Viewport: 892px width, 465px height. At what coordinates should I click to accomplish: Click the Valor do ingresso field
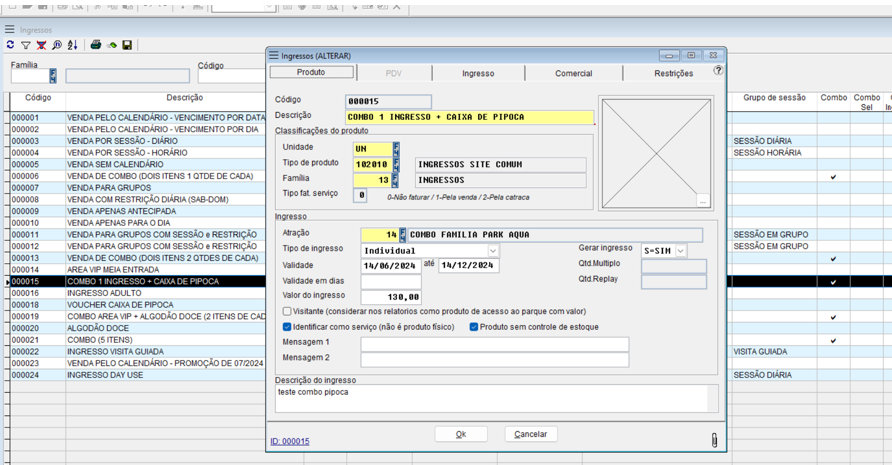point(391,297)
